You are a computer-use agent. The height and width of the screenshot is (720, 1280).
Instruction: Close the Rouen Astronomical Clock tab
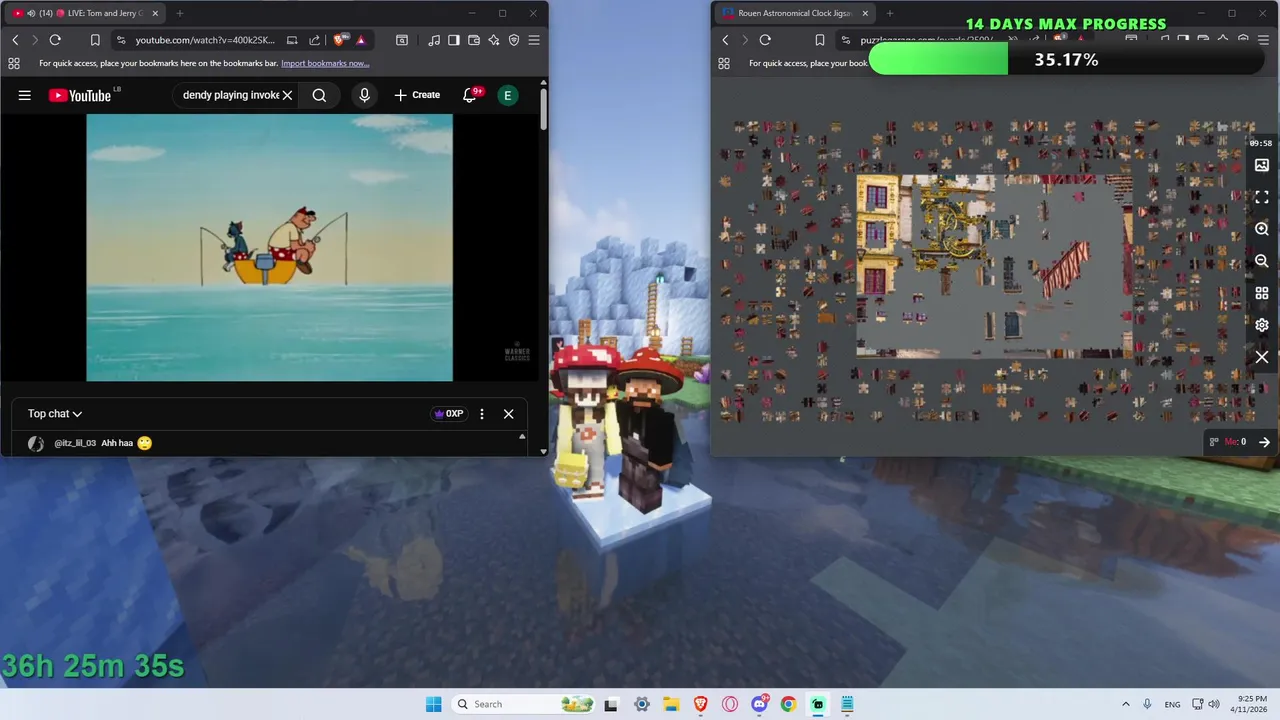(865, 13)
